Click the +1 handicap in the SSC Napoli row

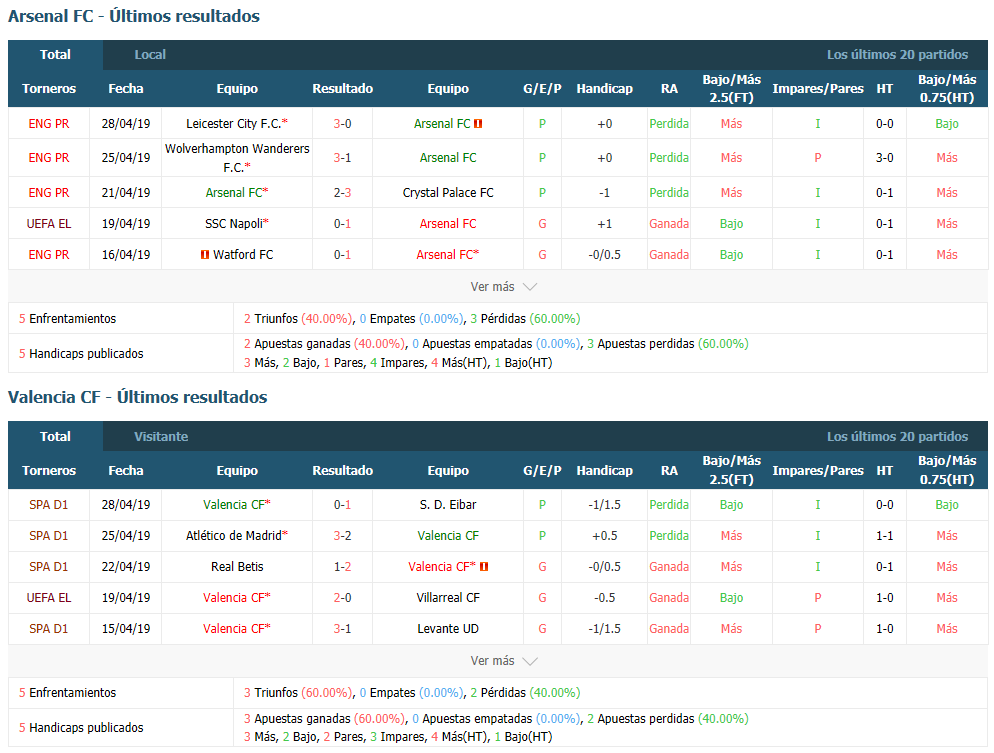click(x=604, y=224)
